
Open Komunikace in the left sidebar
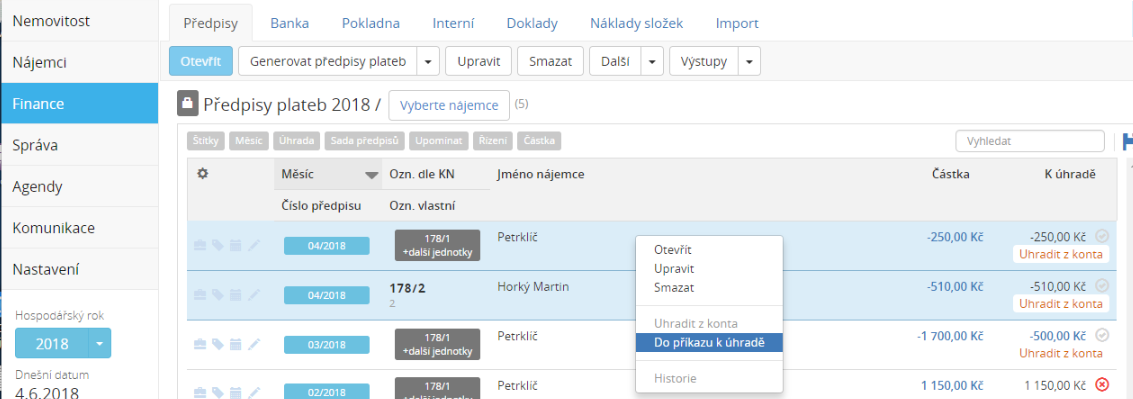(79, 228)
